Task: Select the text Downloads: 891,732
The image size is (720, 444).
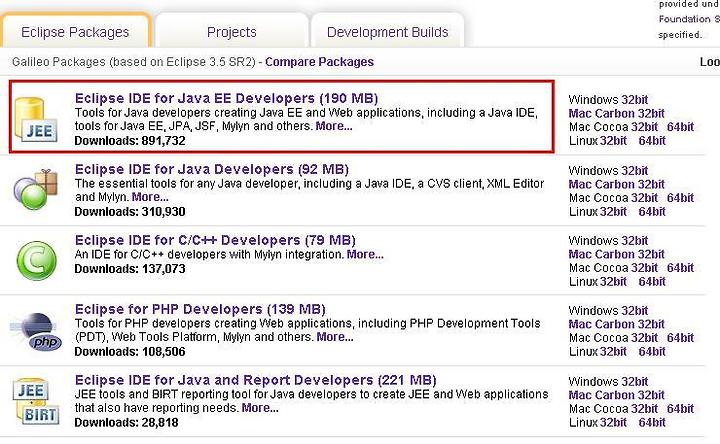Action: point(130,141)
